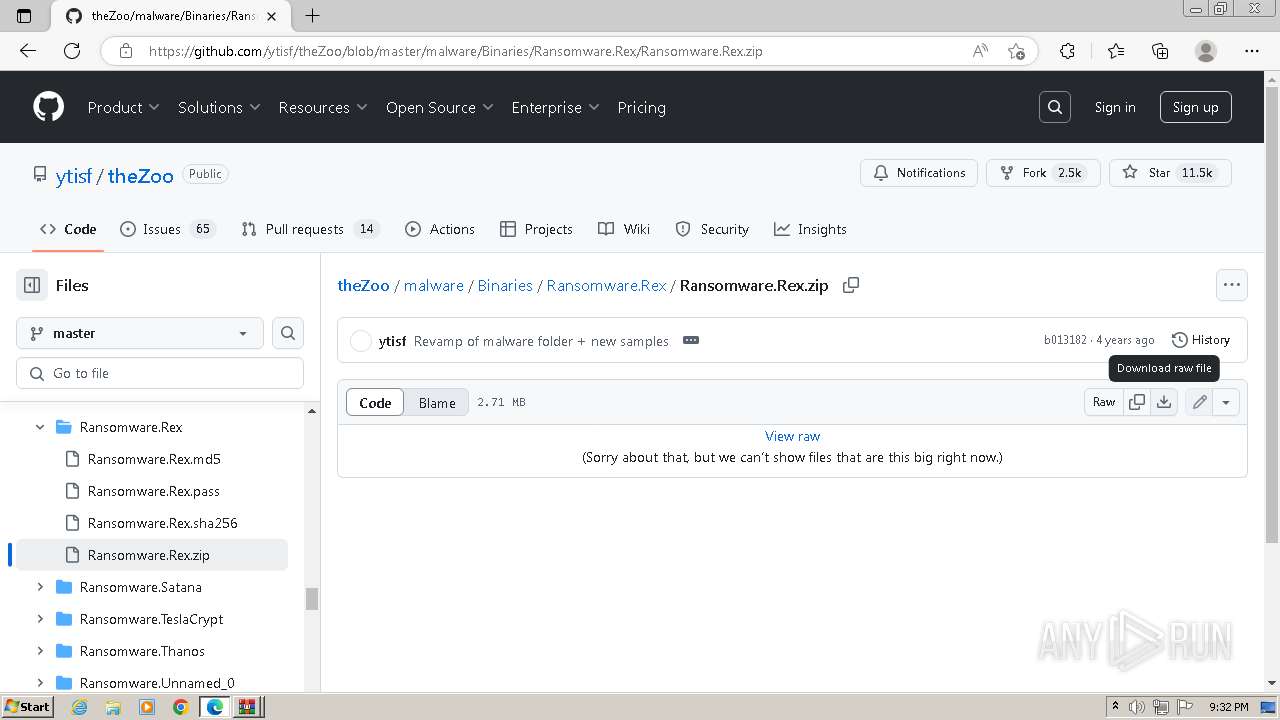Open tab actions menu icon
Viewport: 1280px width, 720px height.
coord(25,16)
